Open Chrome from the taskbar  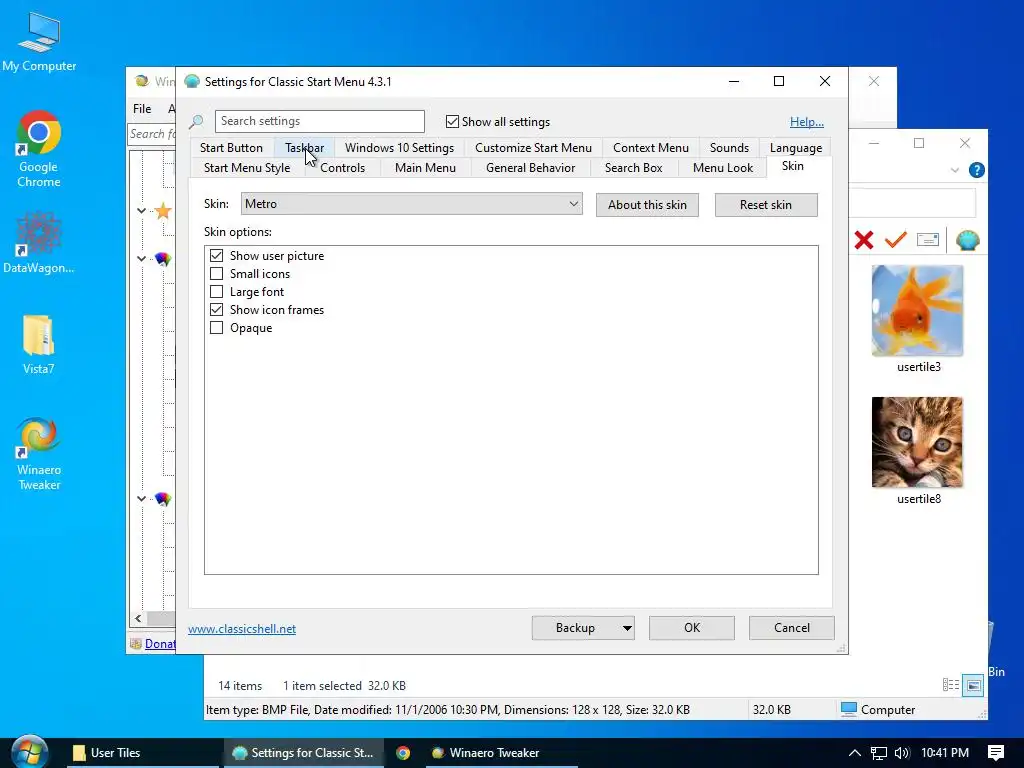click(403, 753)
